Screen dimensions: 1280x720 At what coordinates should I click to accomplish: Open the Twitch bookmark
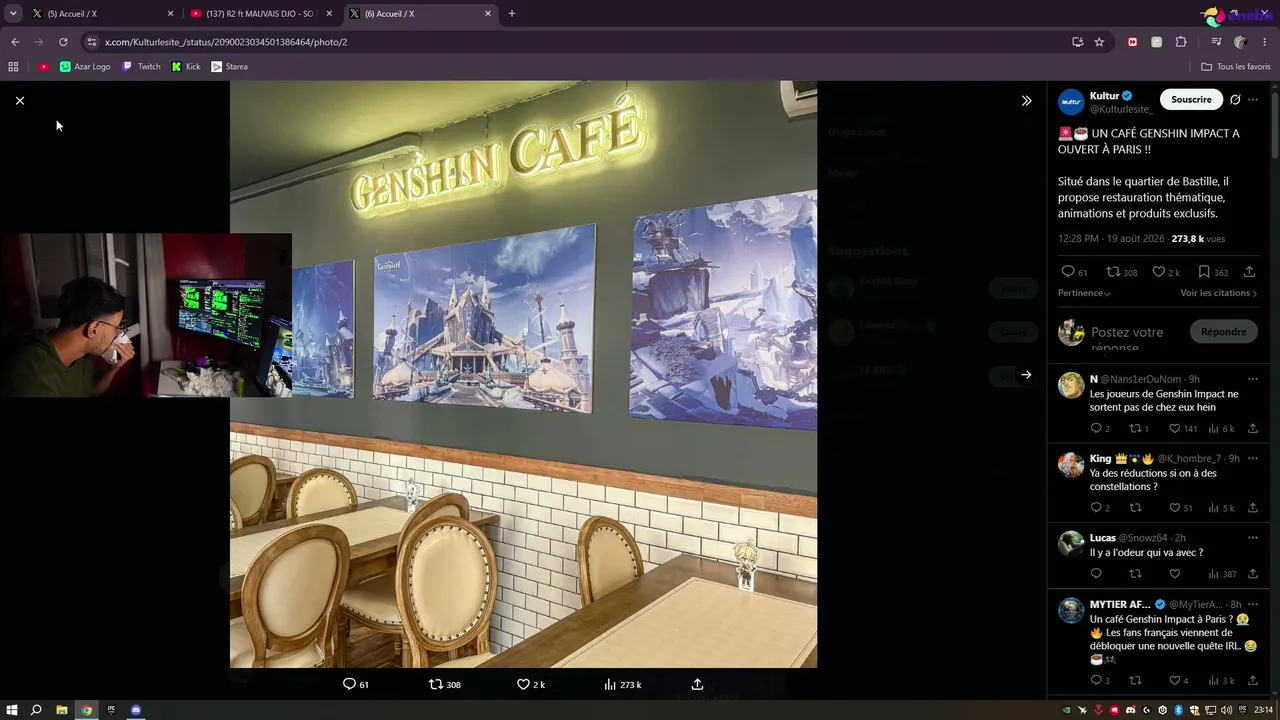click(141, 67)
